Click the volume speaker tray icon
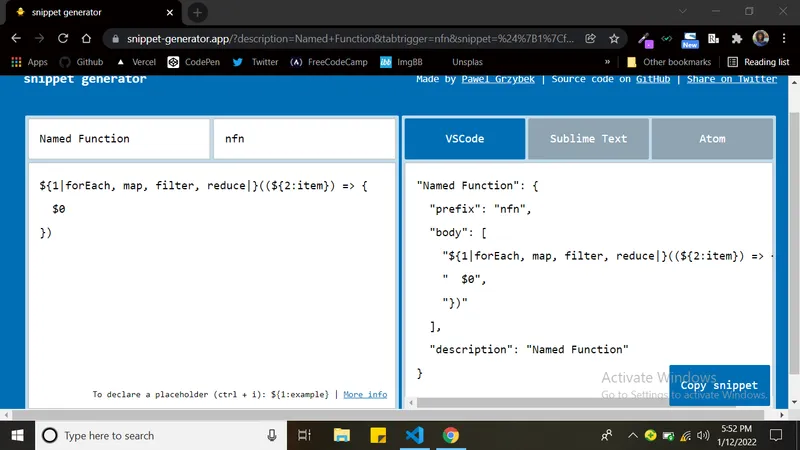The width and height of the screenshot is (800, 450). pyautogui.click(x=703, y=436)
